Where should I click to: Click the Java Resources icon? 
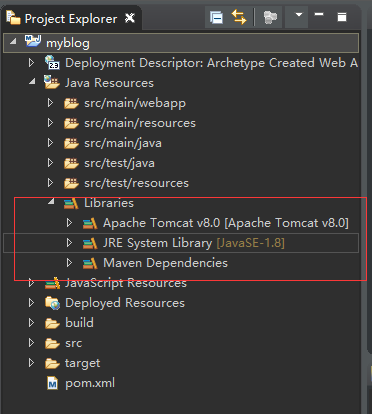coord(52,82)
